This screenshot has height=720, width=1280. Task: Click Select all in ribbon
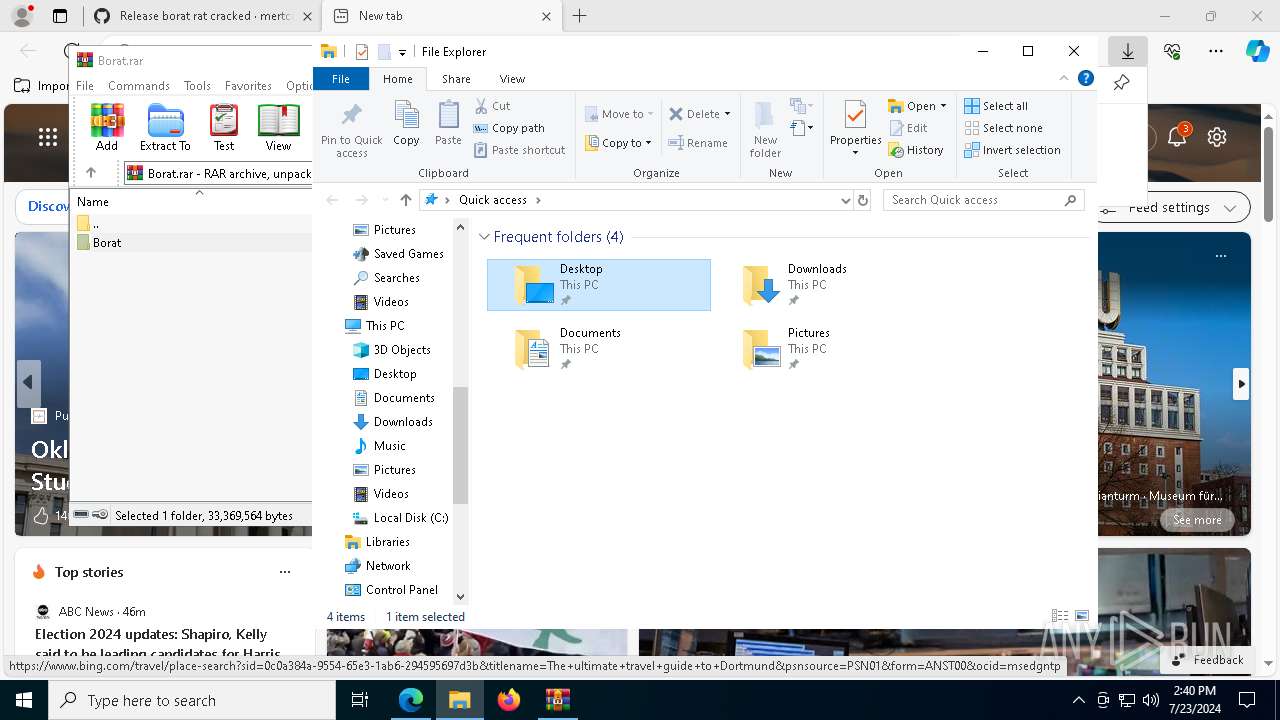click(x=996, y=106)
